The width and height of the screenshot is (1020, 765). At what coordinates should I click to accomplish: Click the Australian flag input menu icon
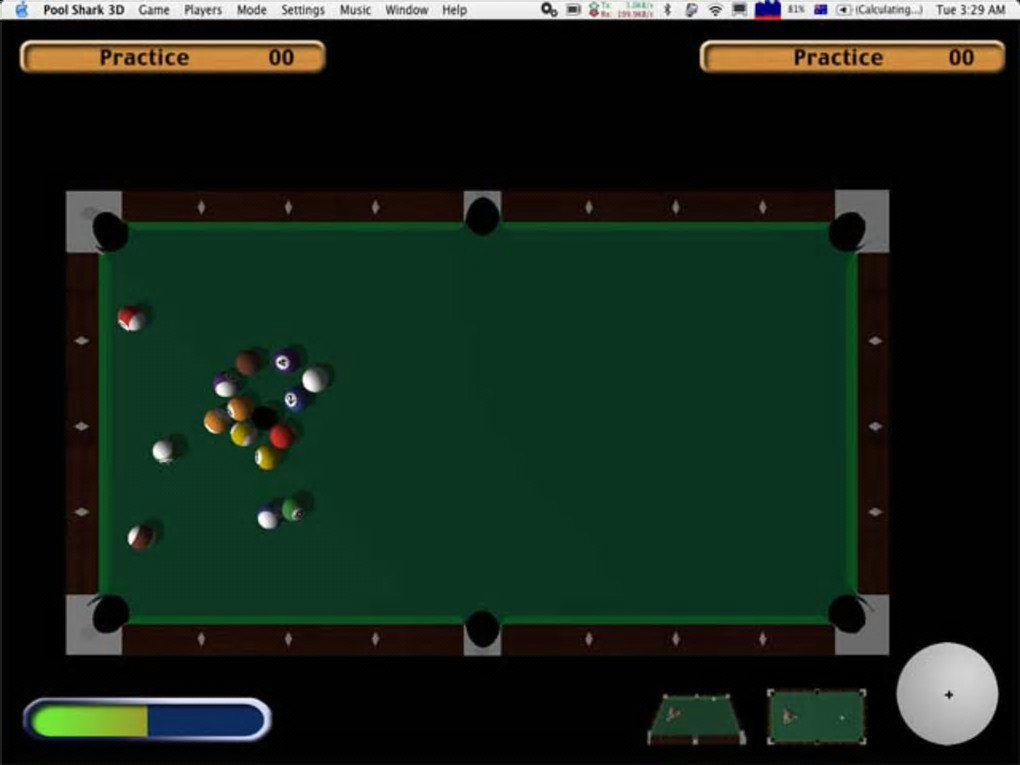click(821, 10)
